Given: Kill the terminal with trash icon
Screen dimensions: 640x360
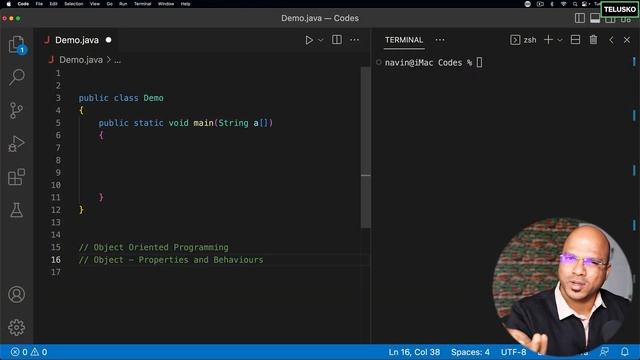Looking at the screenshot, I should point(593,40).
